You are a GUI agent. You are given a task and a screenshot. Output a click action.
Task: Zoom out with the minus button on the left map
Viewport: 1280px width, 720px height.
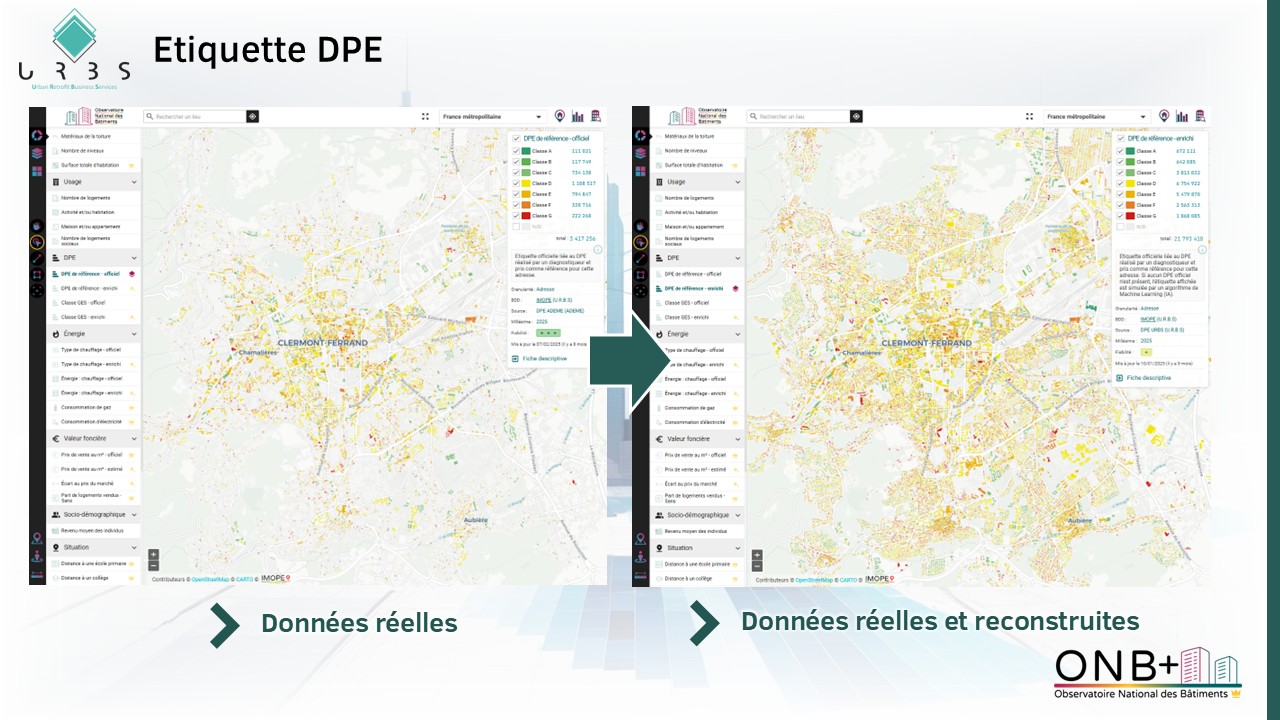tap(153, 566)
